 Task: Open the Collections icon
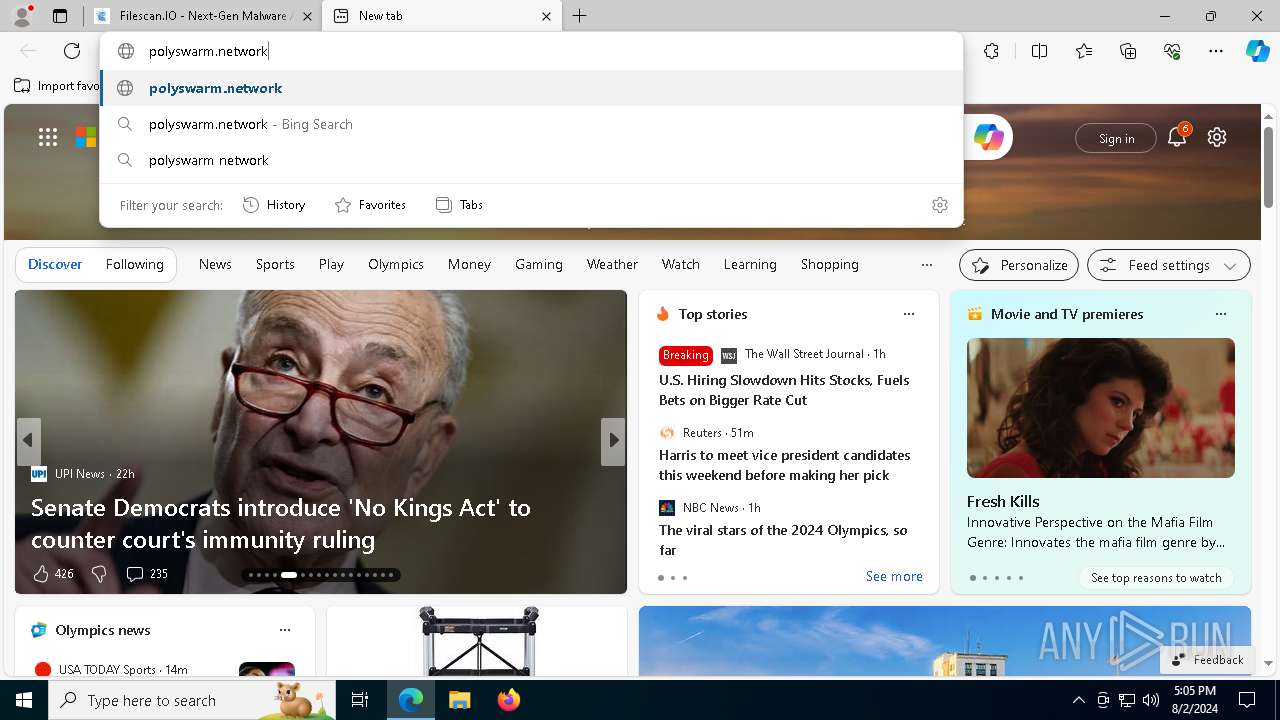click(x=1128, y=51)
